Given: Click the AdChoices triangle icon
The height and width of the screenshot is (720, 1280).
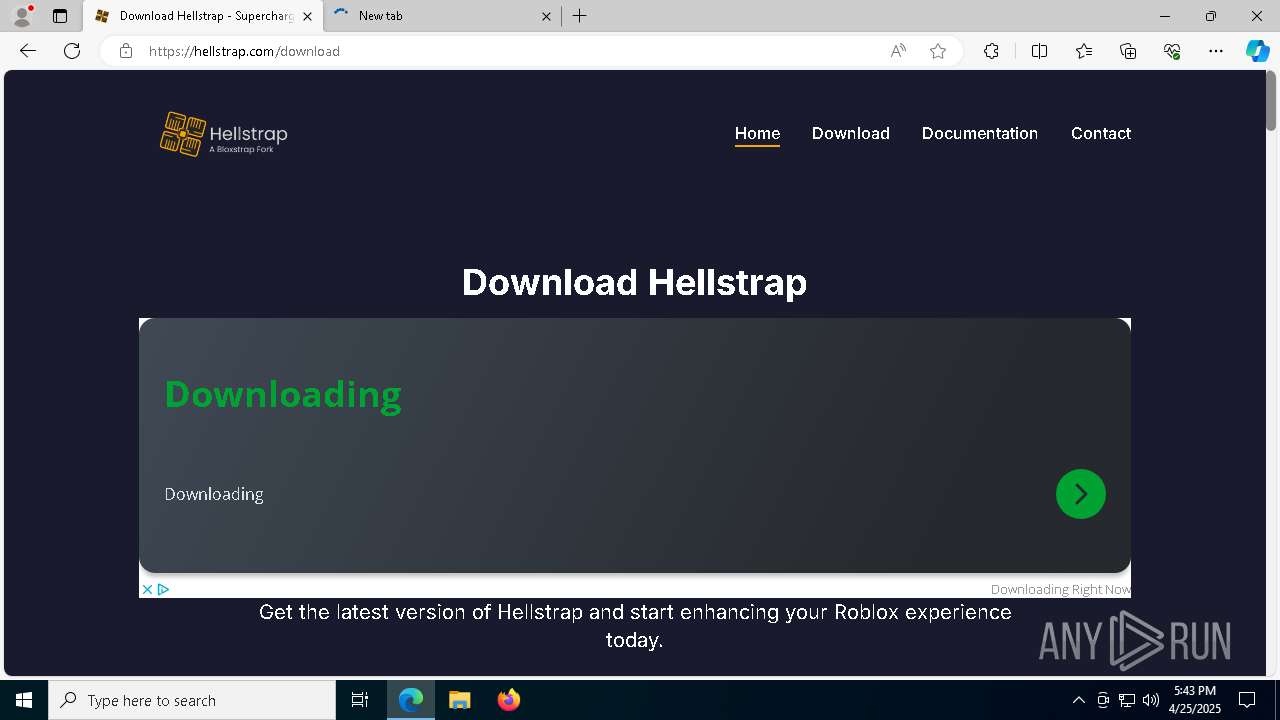Looking at the screenshot, I should coord(163,589).
